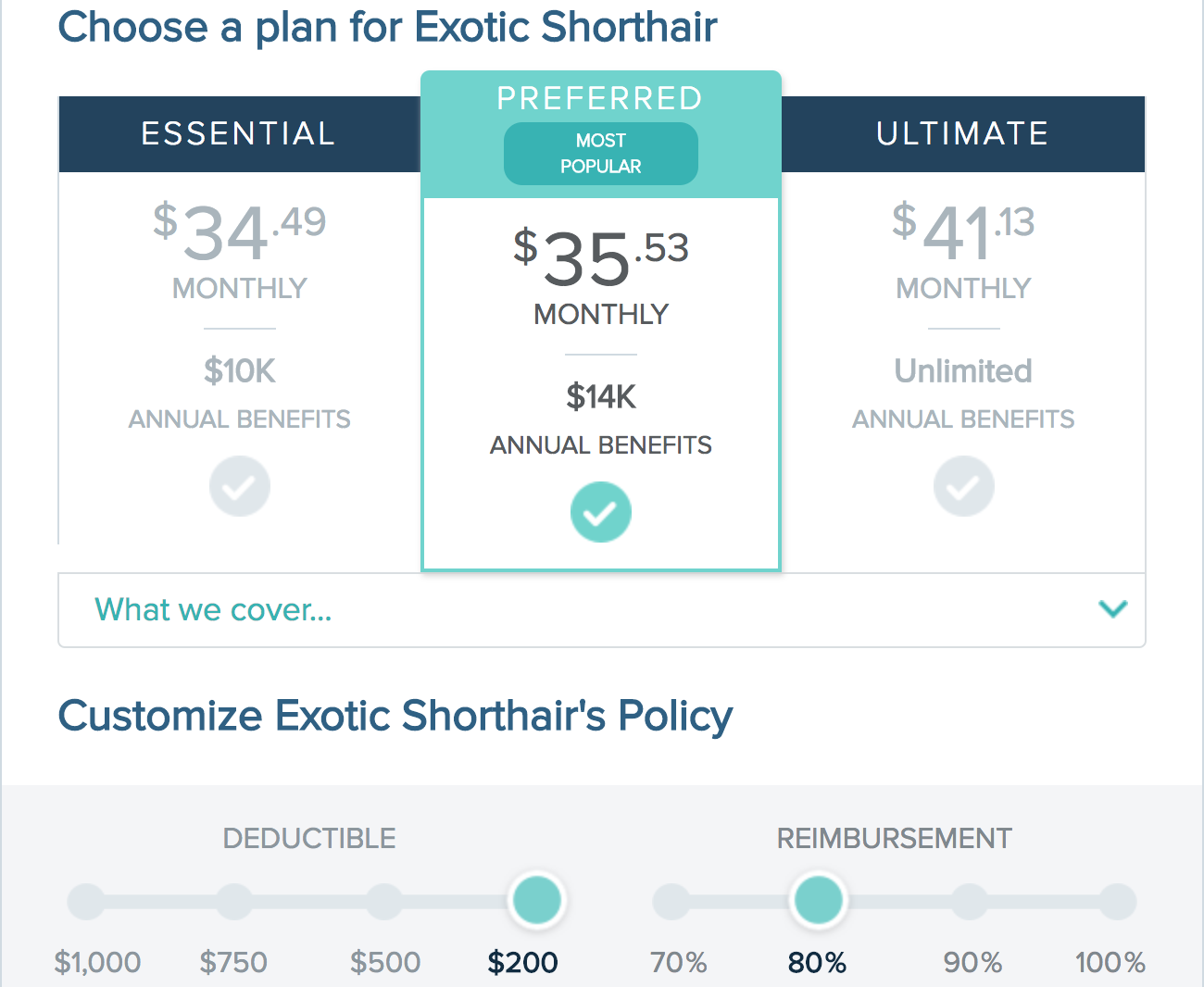The width and height of the screenshot is (1204, 987).
Task: Set deductible to $500 slider point
Action: pyautogui.click(x=384, y=902)
